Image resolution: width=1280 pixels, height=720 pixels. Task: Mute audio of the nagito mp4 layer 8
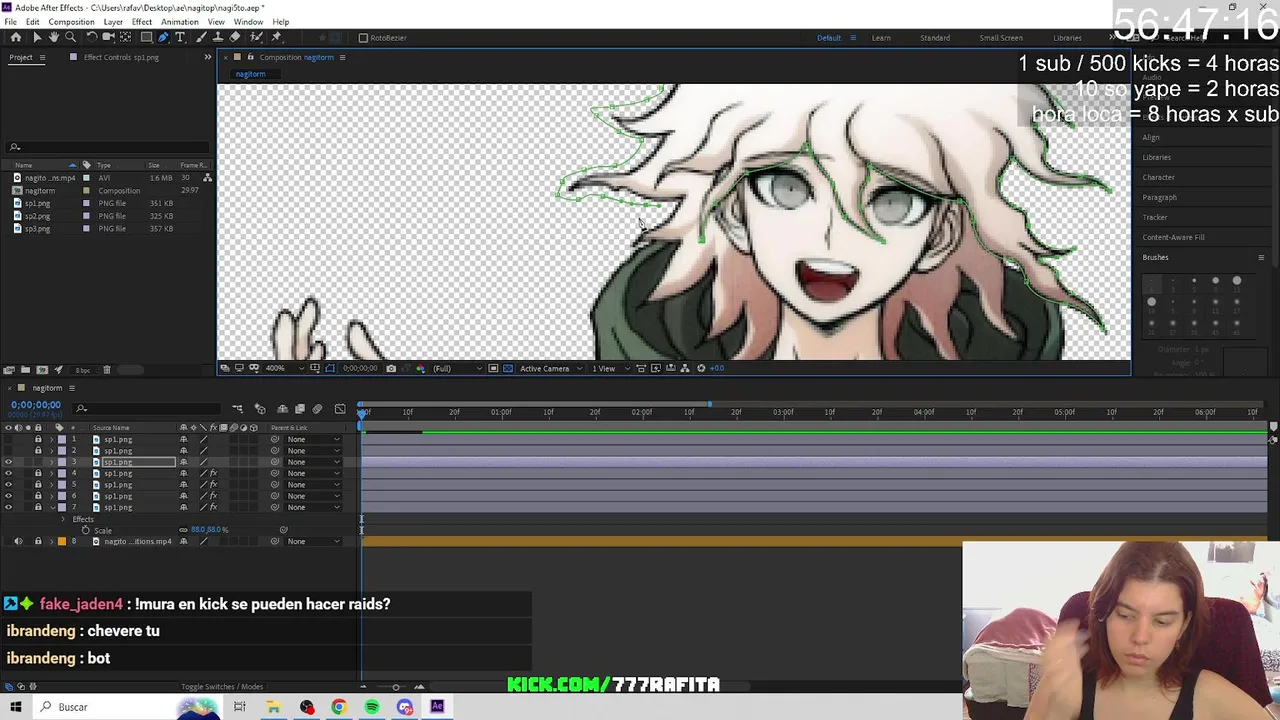(x=18, y=541)
